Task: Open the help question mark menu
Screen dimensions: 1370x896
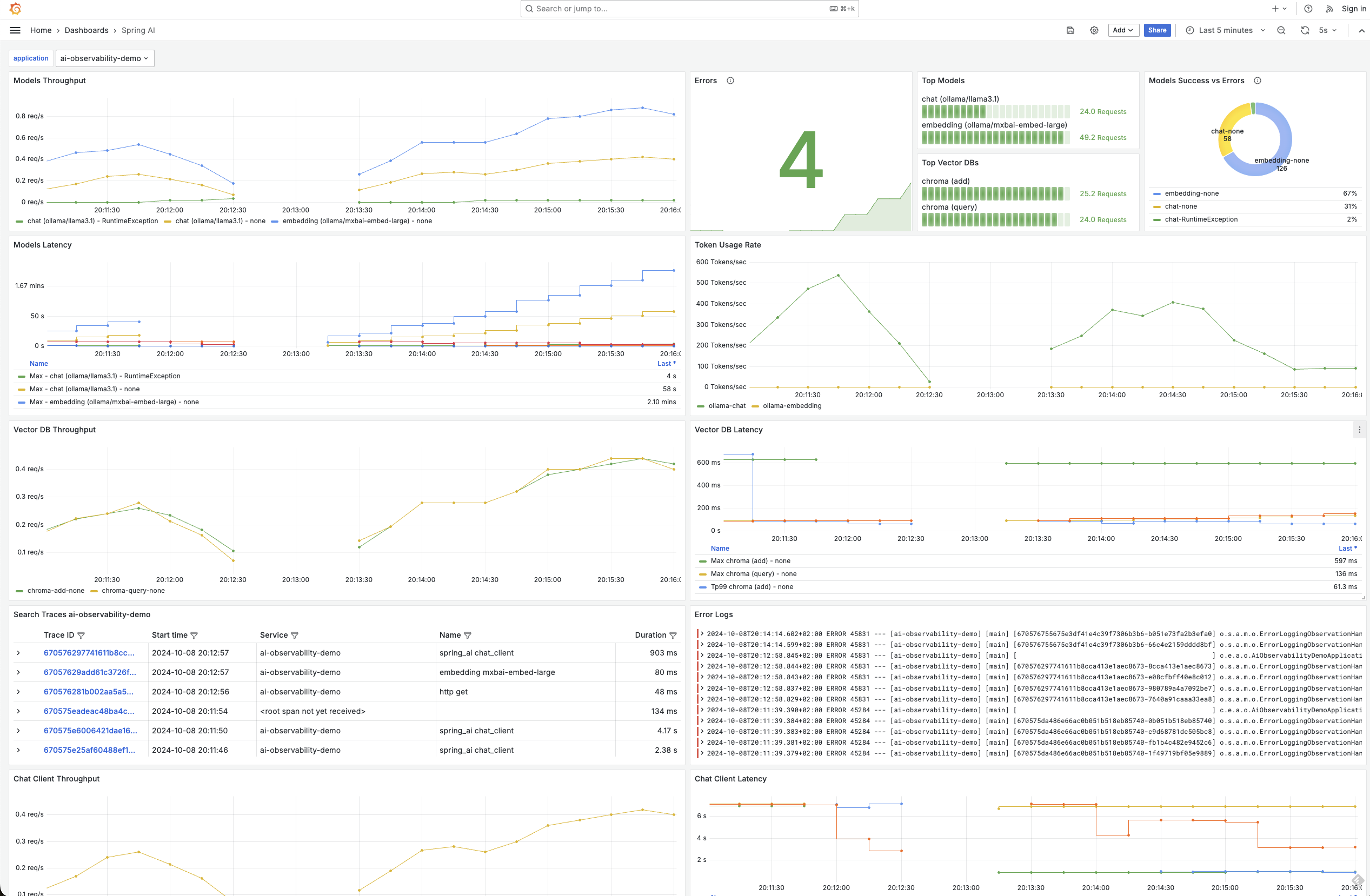Action: coord(1308,9)
